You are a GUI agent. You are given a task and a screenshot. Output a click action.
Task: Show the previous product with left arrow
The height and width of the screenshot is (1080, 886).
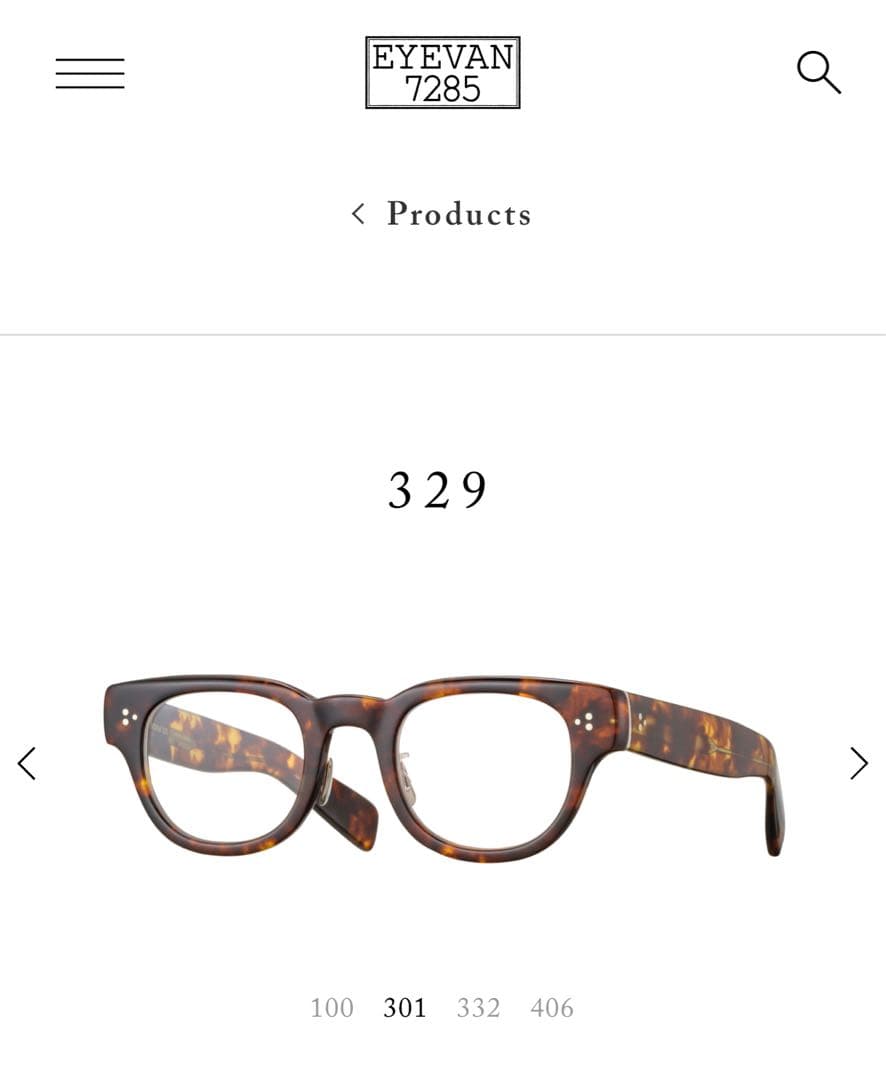pyautogui.click(x=27, y=763)
